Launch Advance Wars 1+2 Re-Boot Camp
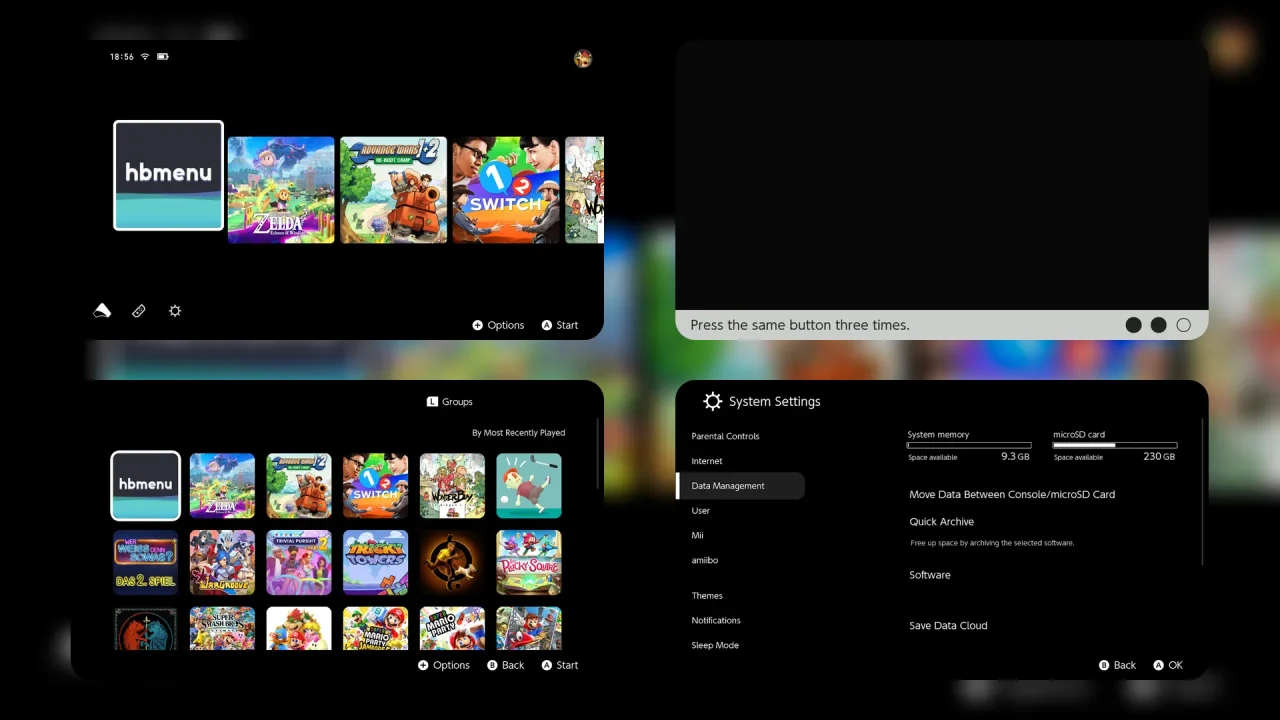Image resolution: width=1280 pixels, height=720 pixels. [x=393, y=190]
